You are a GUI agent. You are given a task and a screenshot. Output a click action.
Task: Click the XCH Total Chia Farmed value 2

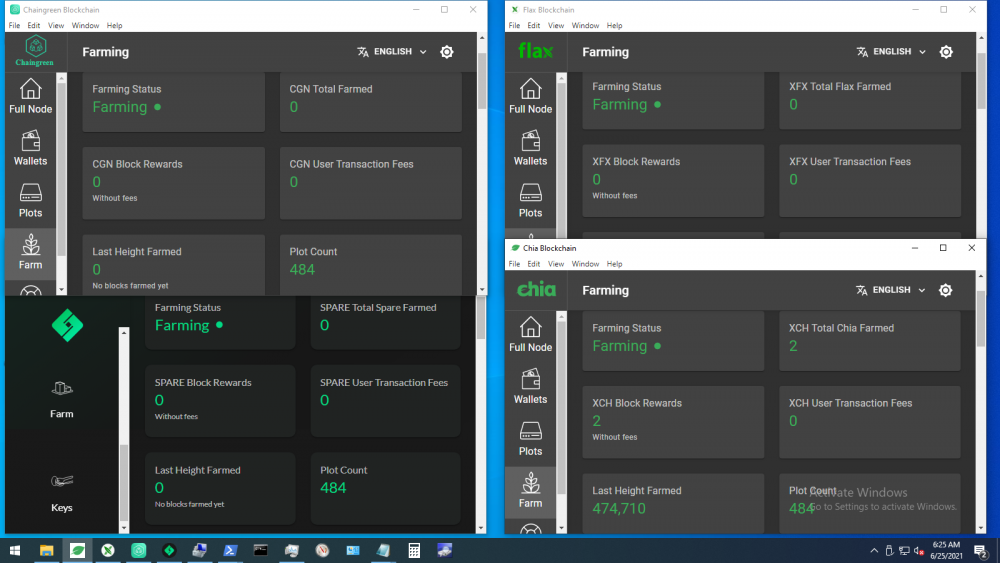(x=793, y=346)
